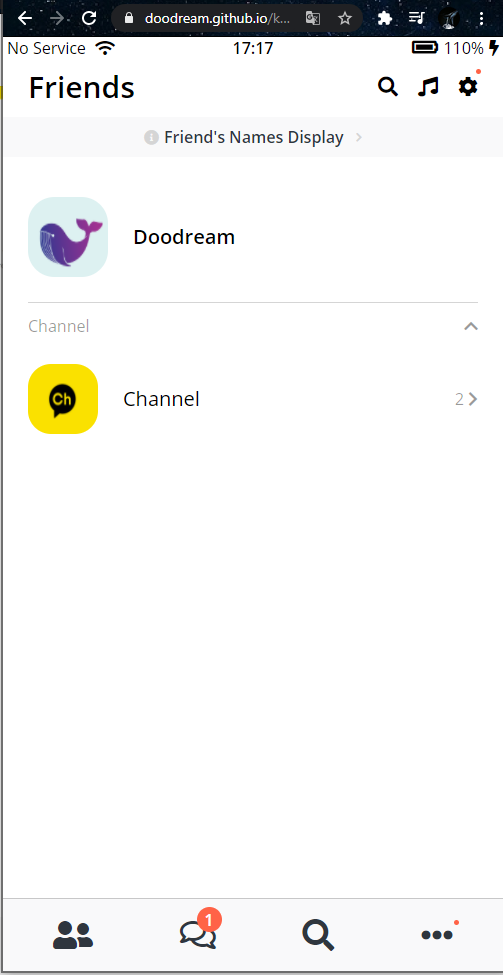Go back in the browser

pyautogui.click(x=25, y=18)
